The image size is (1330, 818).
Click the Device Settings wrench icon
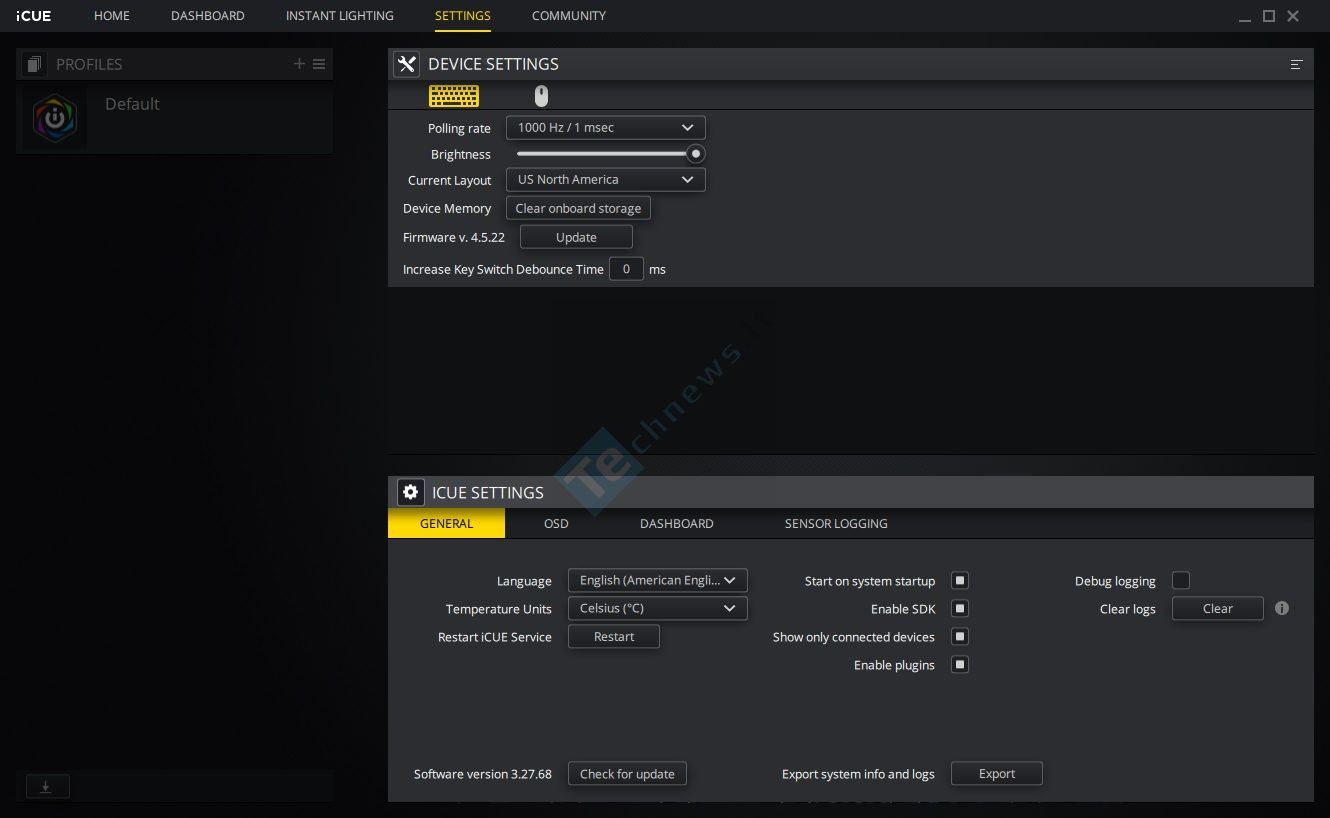tap(406, 64)
